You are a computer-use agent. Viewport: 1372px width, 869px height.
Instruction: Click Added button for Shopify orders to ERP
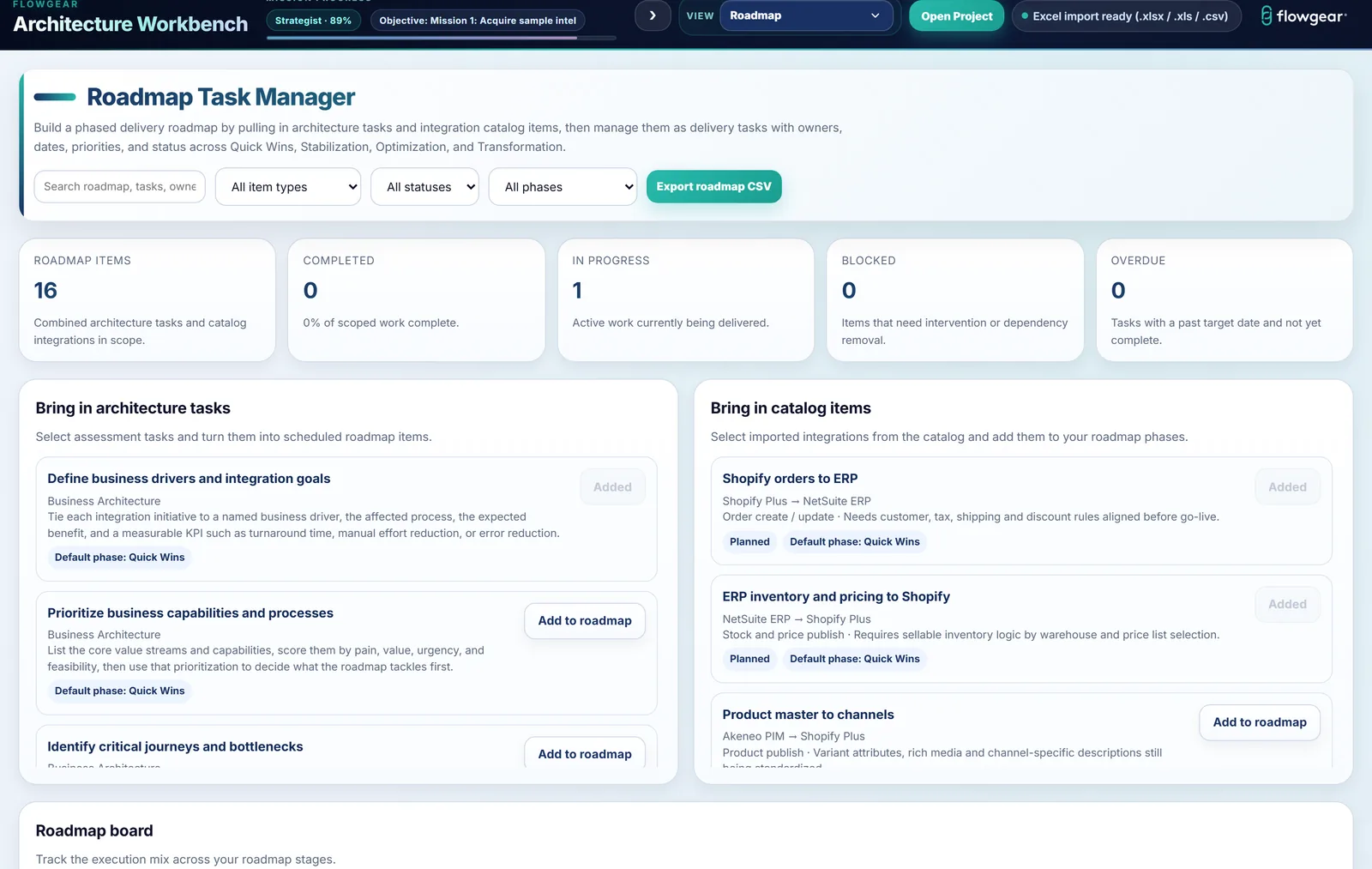tap(1287, 486)
